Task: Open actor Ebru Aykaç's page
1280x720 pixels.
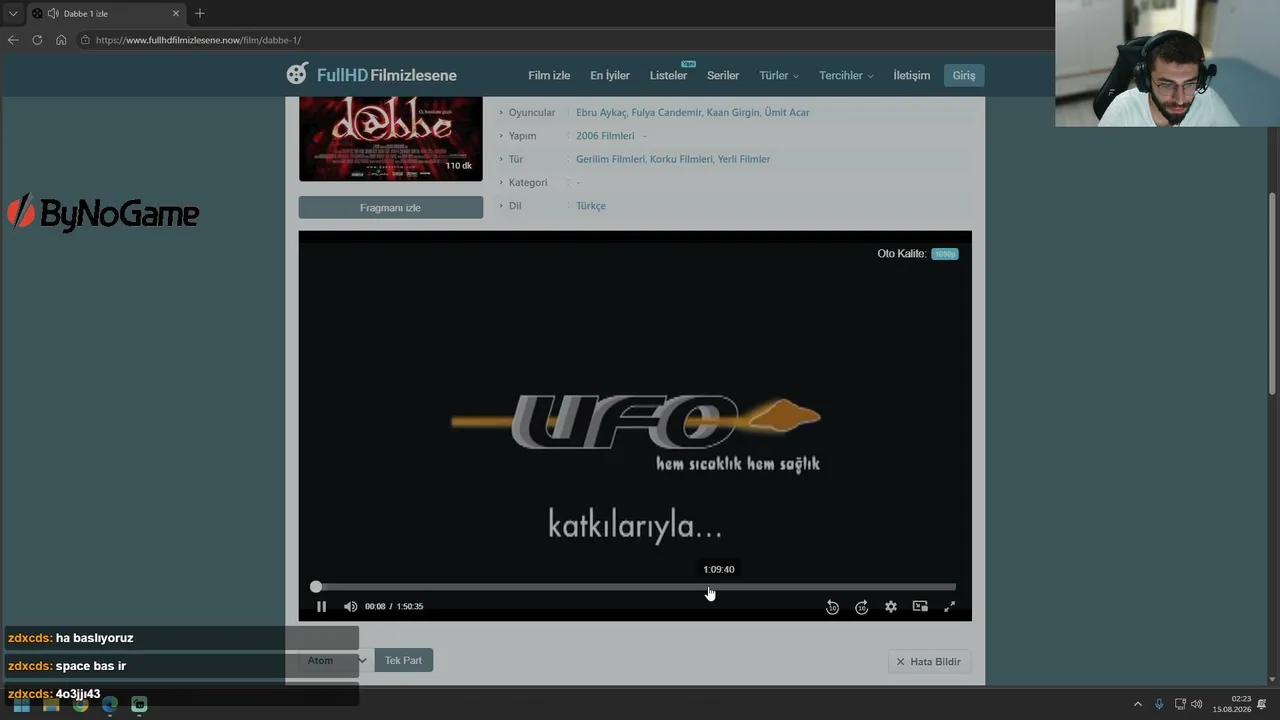Action: [x=601, y=112]
